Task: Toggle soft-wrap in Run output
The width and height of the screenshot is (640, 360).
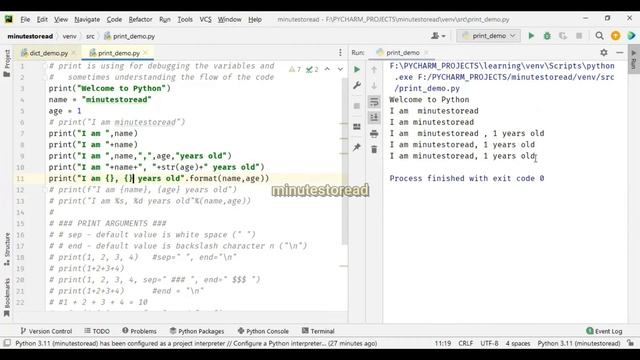Action: click(374, 102)
